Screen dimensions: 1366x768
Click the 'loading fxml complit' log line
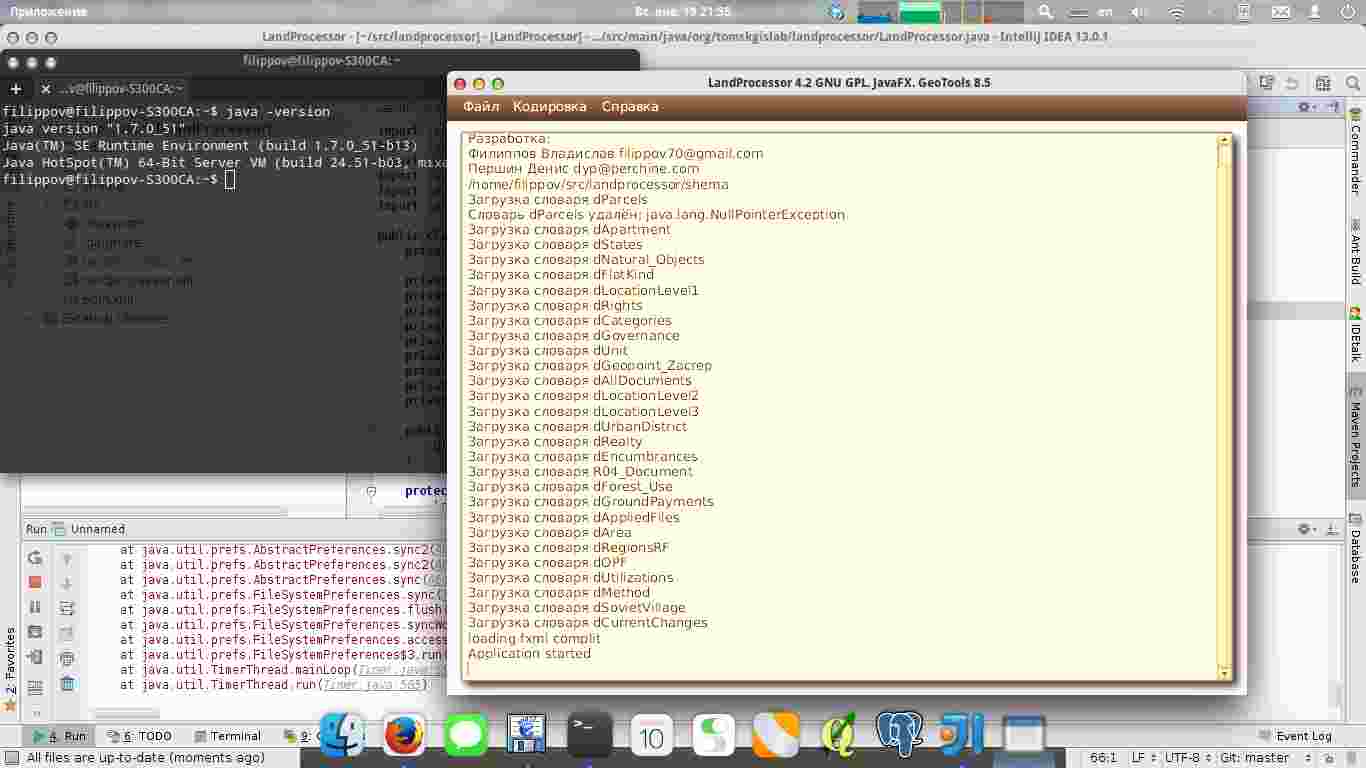pyautogui.click(x=534, y=638)
